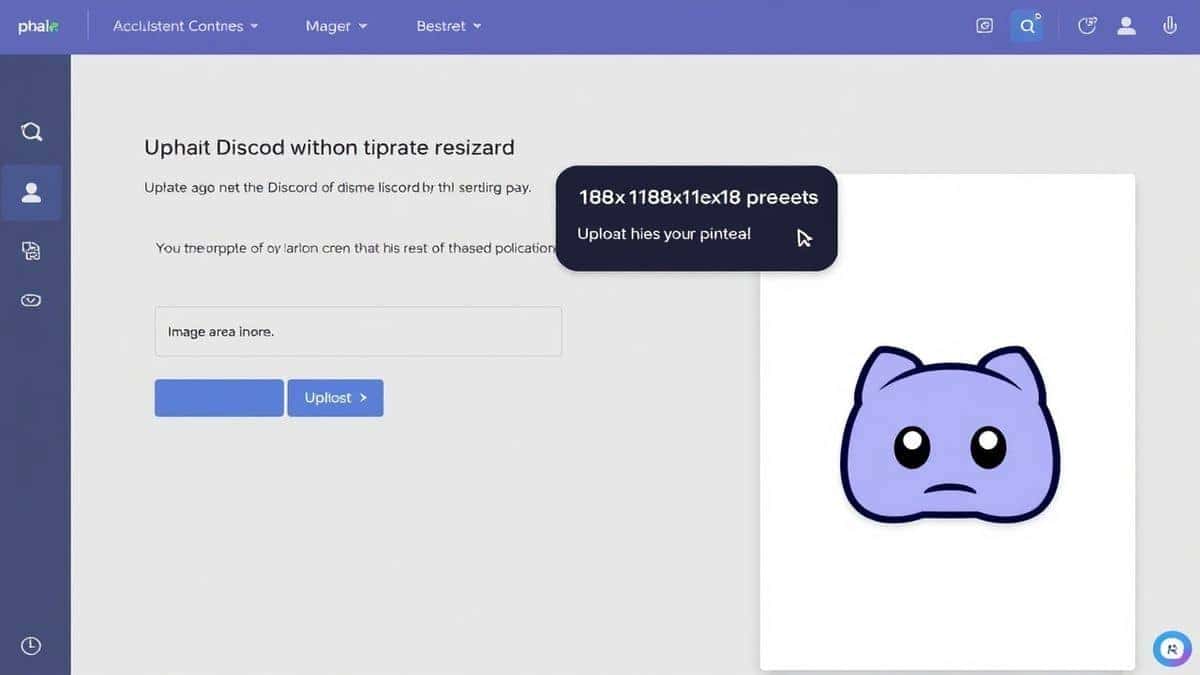Click the phale logo in the top bar

pos(38,27)
